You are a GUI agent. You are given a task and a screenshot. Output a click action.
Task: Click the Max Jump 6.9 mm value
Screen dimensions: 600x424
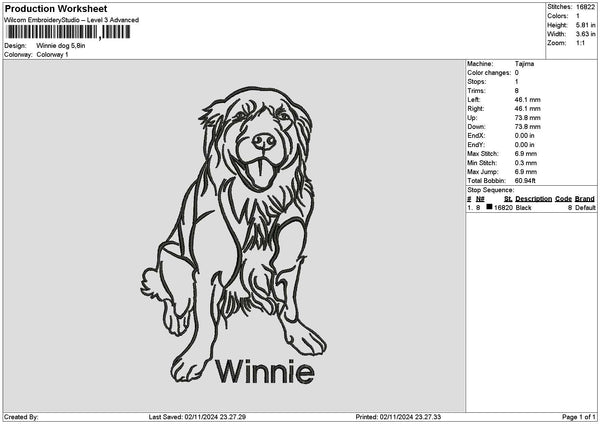tap(526, 171)
